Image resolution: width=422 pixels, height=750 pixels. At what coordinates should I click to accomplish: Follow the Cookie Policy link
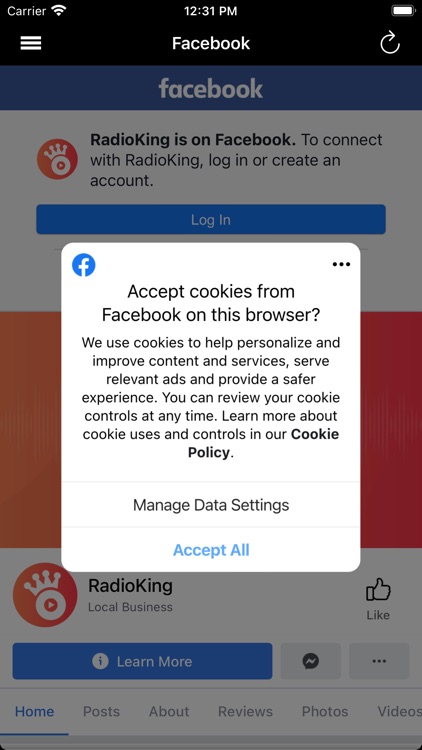(x=263, y=443)
